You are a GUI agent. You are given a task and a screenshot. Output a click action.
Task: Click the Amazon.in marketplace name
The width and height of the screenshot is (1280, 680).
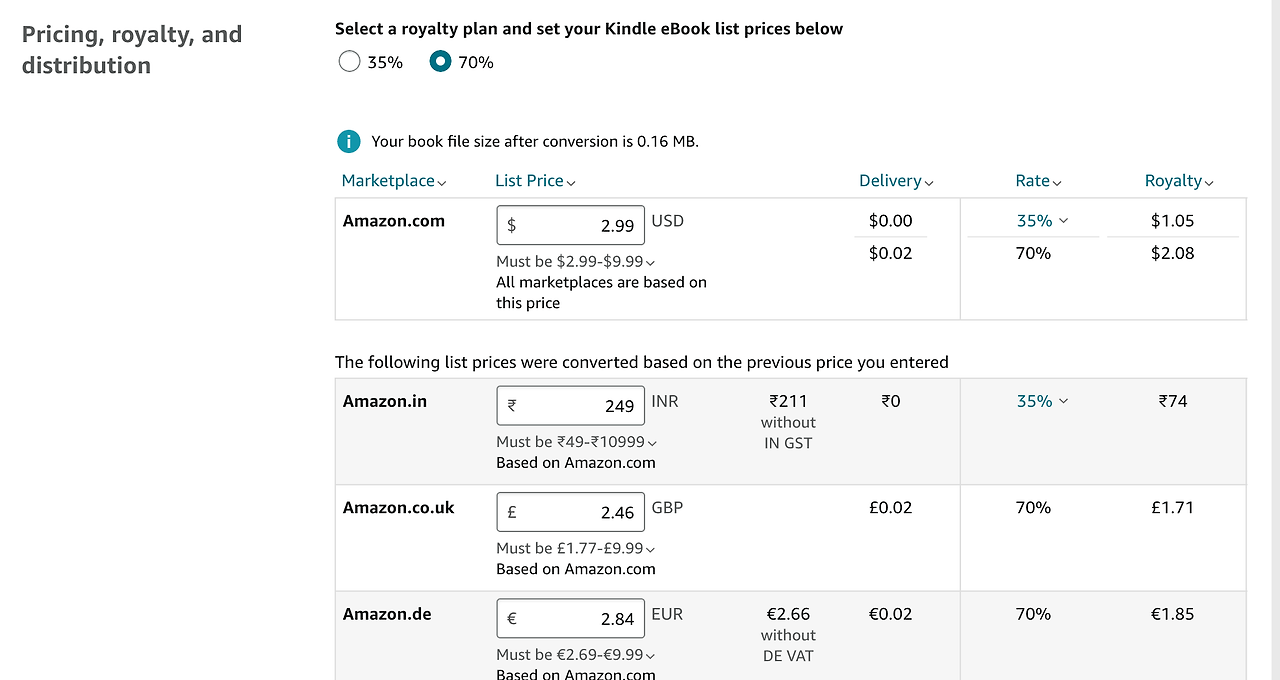tap(385, 401)
